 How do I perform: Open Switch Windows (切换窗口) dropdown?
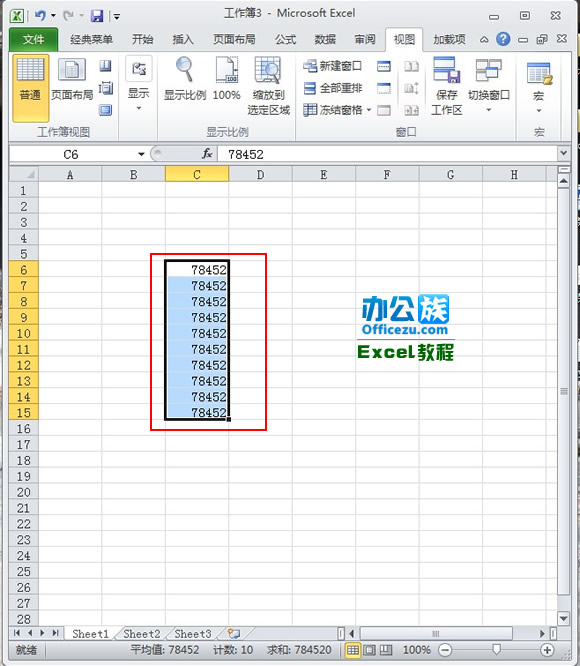click(489, 86)
